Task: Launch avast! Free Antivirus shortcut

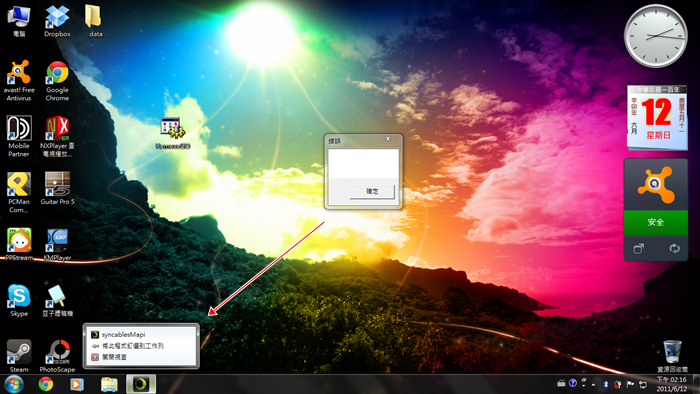Action: (19, 81)
